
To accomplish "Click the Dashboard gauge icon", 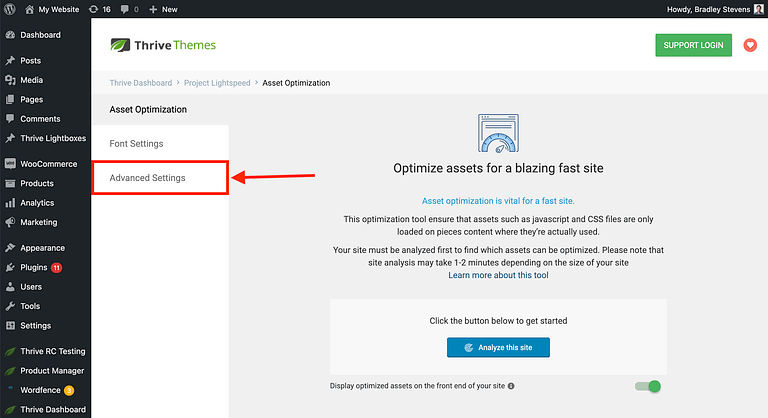I will click(10, 35).
